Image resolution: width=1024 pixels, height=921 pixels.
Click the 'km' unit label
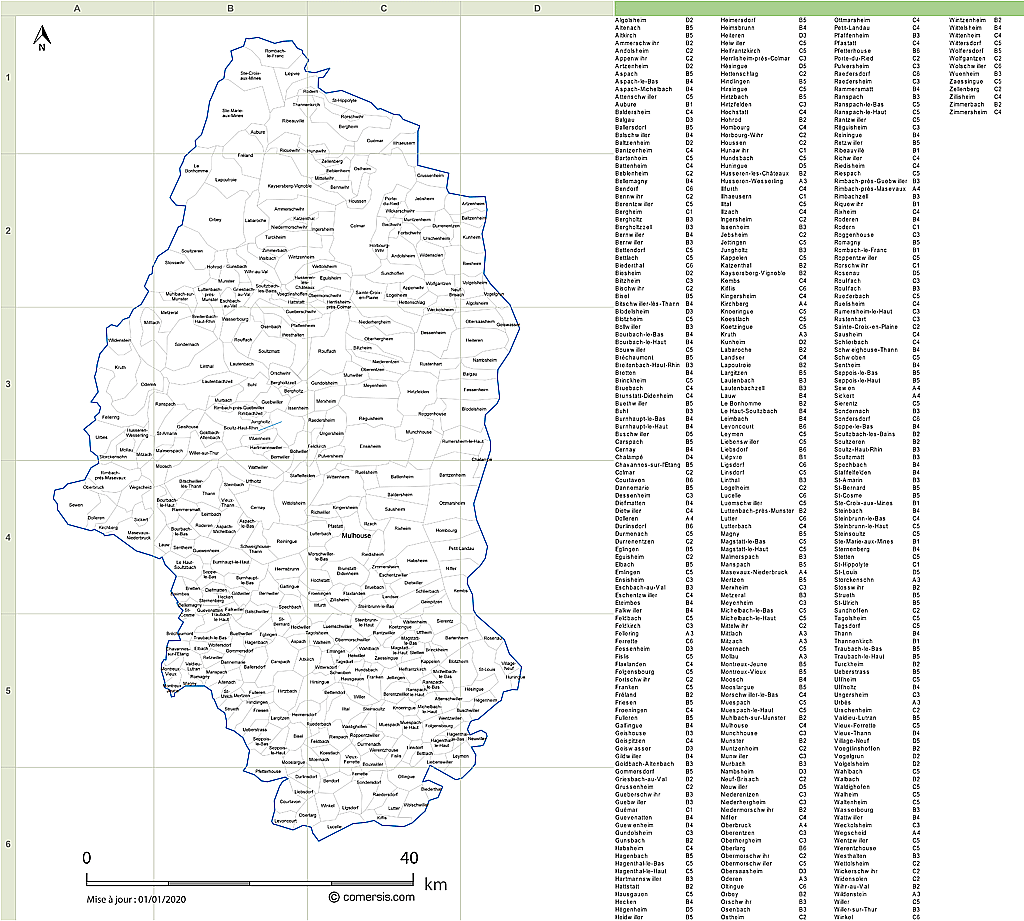click(x=436, y=884)
